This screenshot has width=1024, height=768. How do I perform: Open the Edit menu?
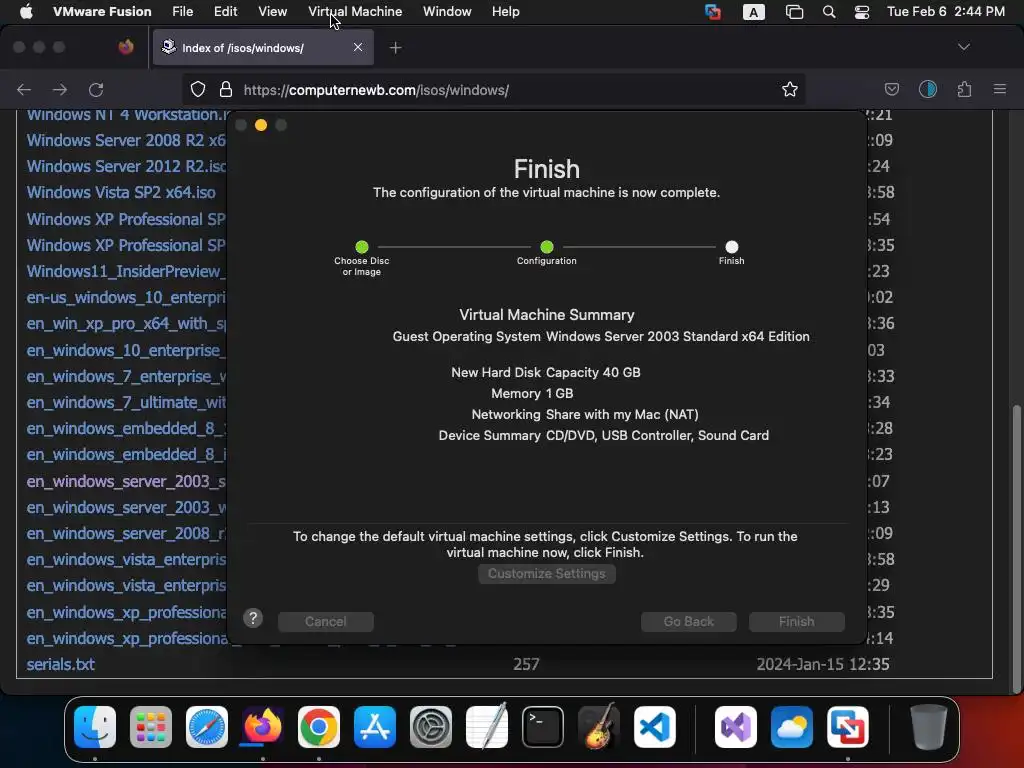click(225, 12)
